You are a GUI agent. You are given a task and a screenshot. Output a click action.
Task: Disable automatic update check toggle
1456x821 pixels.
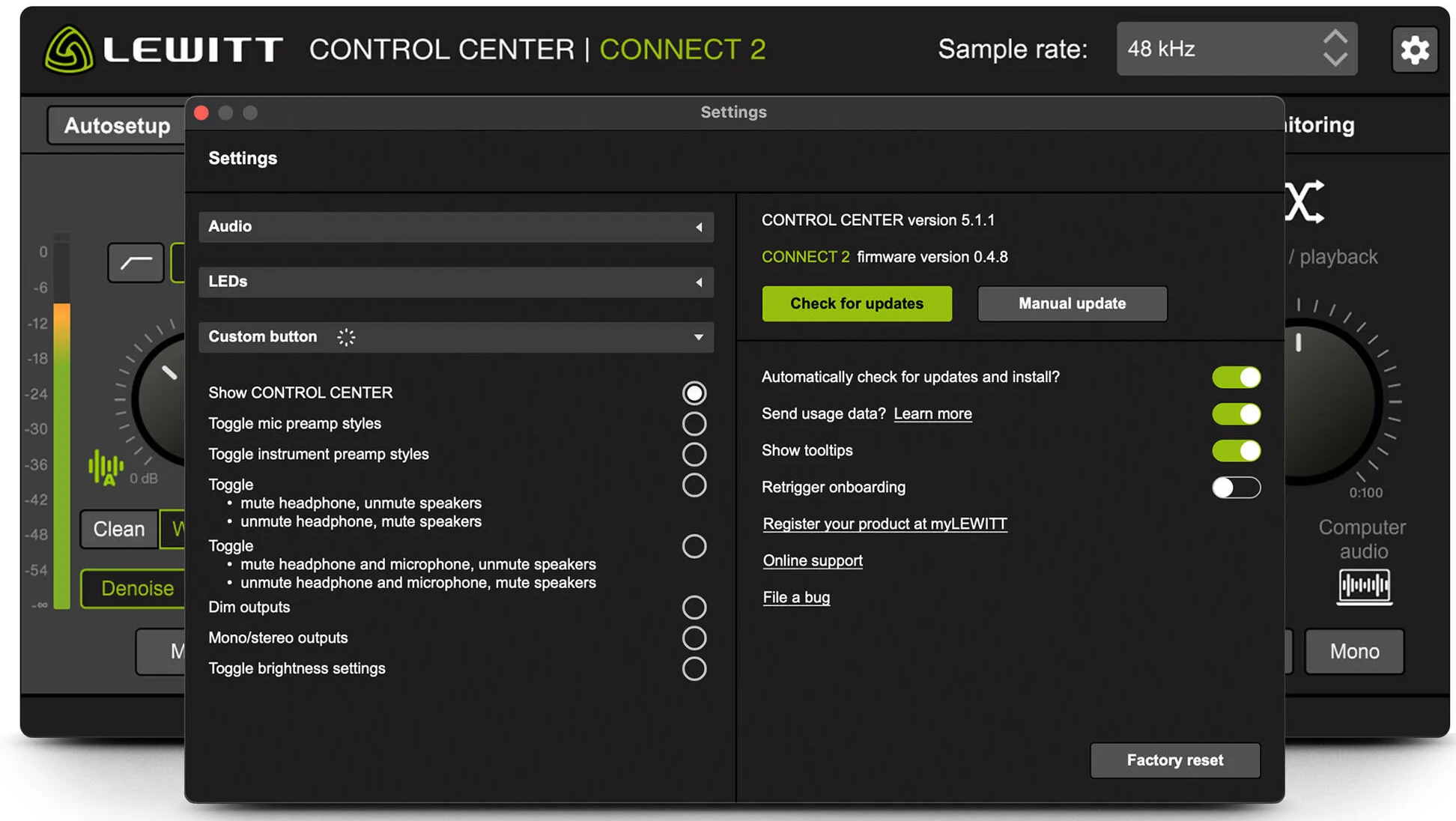pyautogui.click(x=1236, y=377)
